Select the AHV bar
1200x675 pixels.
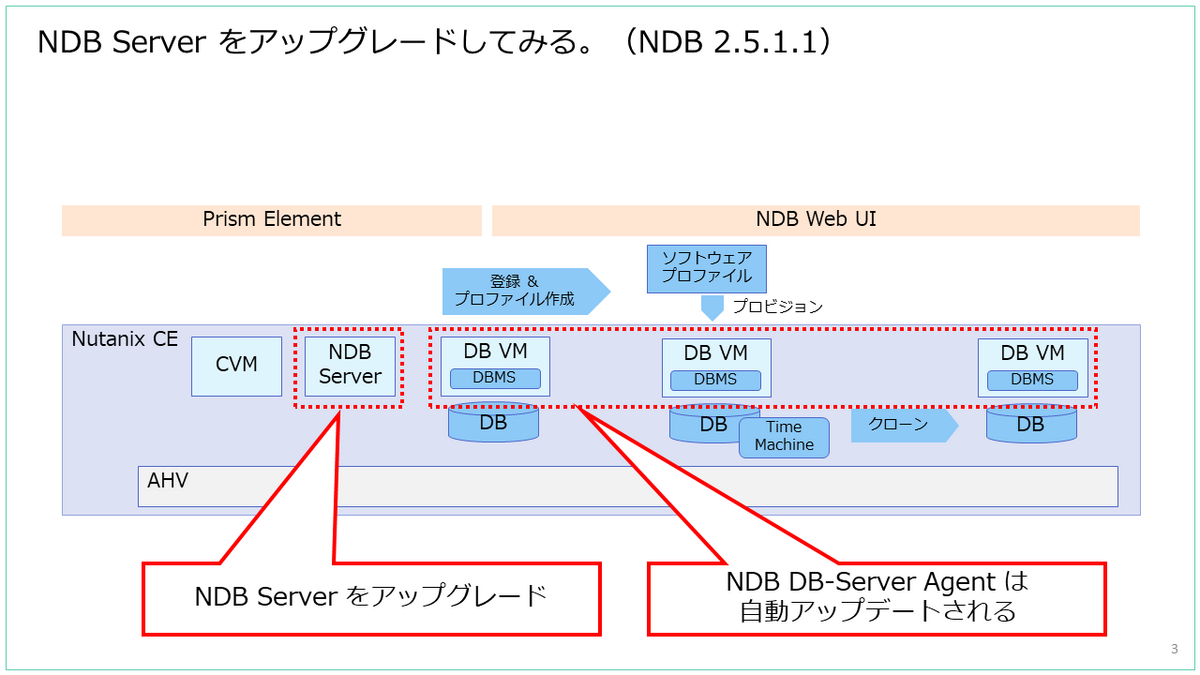(x=628, y=486)
